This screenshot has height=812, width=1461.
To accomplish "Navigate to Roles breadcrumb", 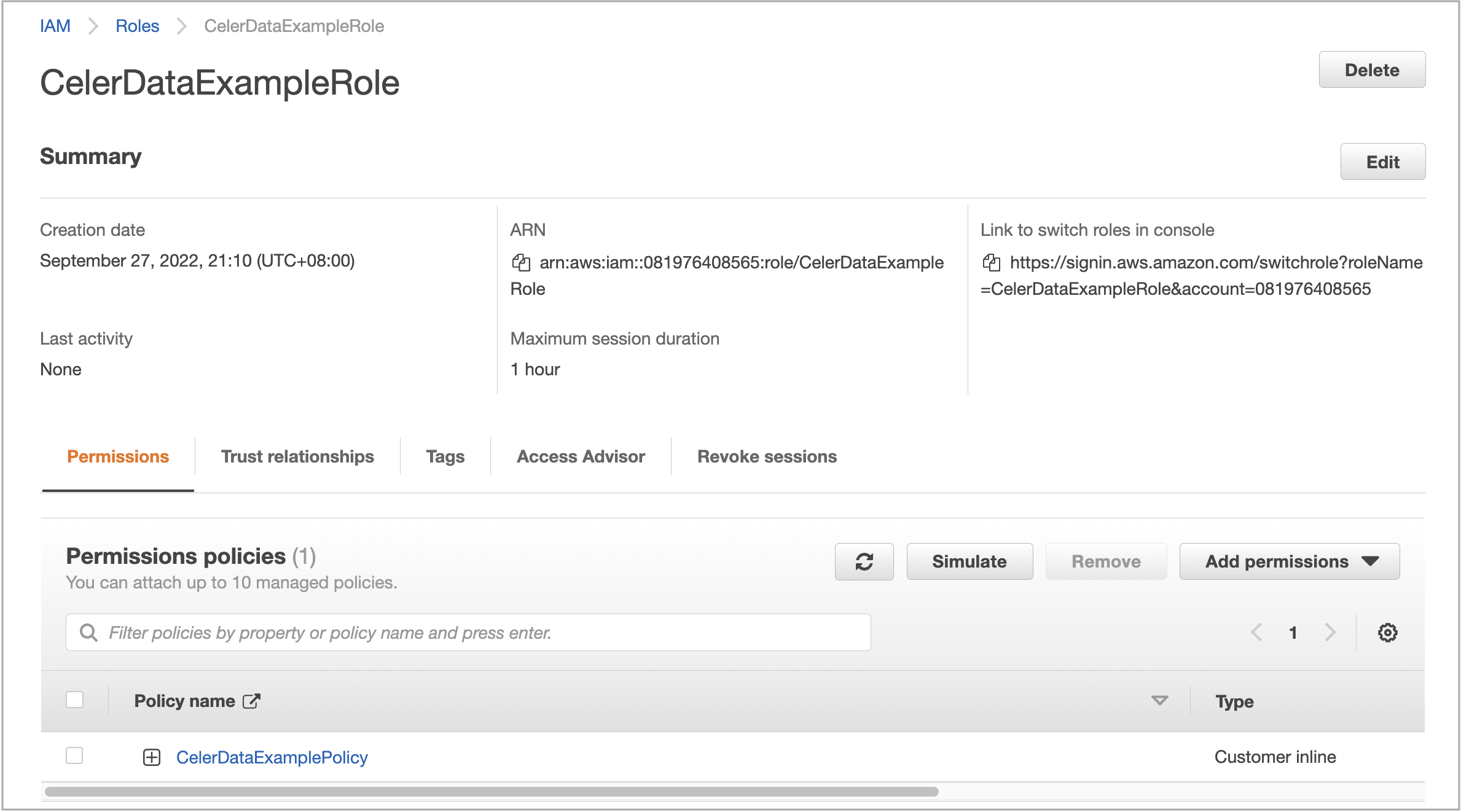I will point(137,26).
